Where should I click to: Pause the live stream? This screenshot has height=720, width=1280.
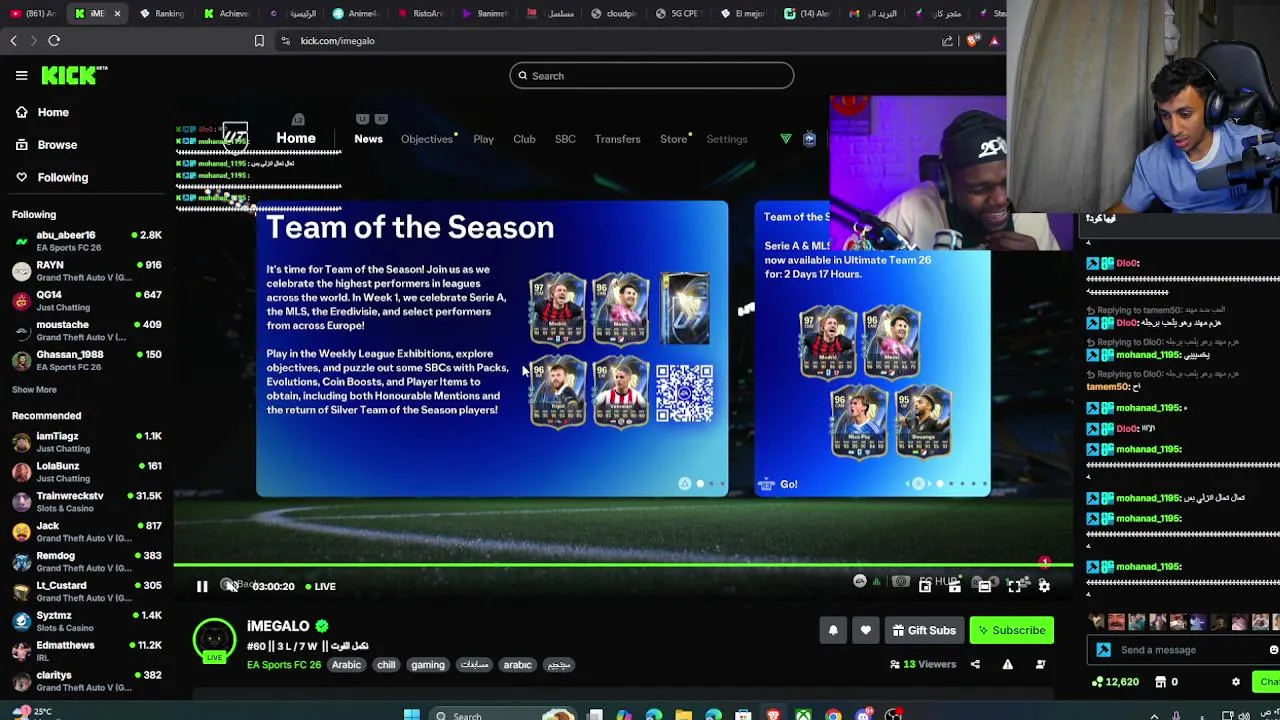pos(202,587)
